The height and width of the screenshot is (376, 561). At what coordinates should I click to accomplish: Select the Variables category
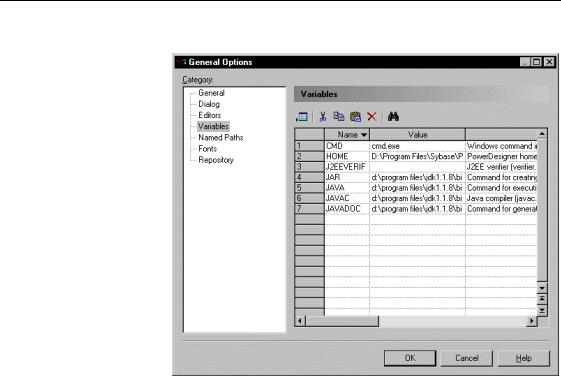click(x=213, y=126)
